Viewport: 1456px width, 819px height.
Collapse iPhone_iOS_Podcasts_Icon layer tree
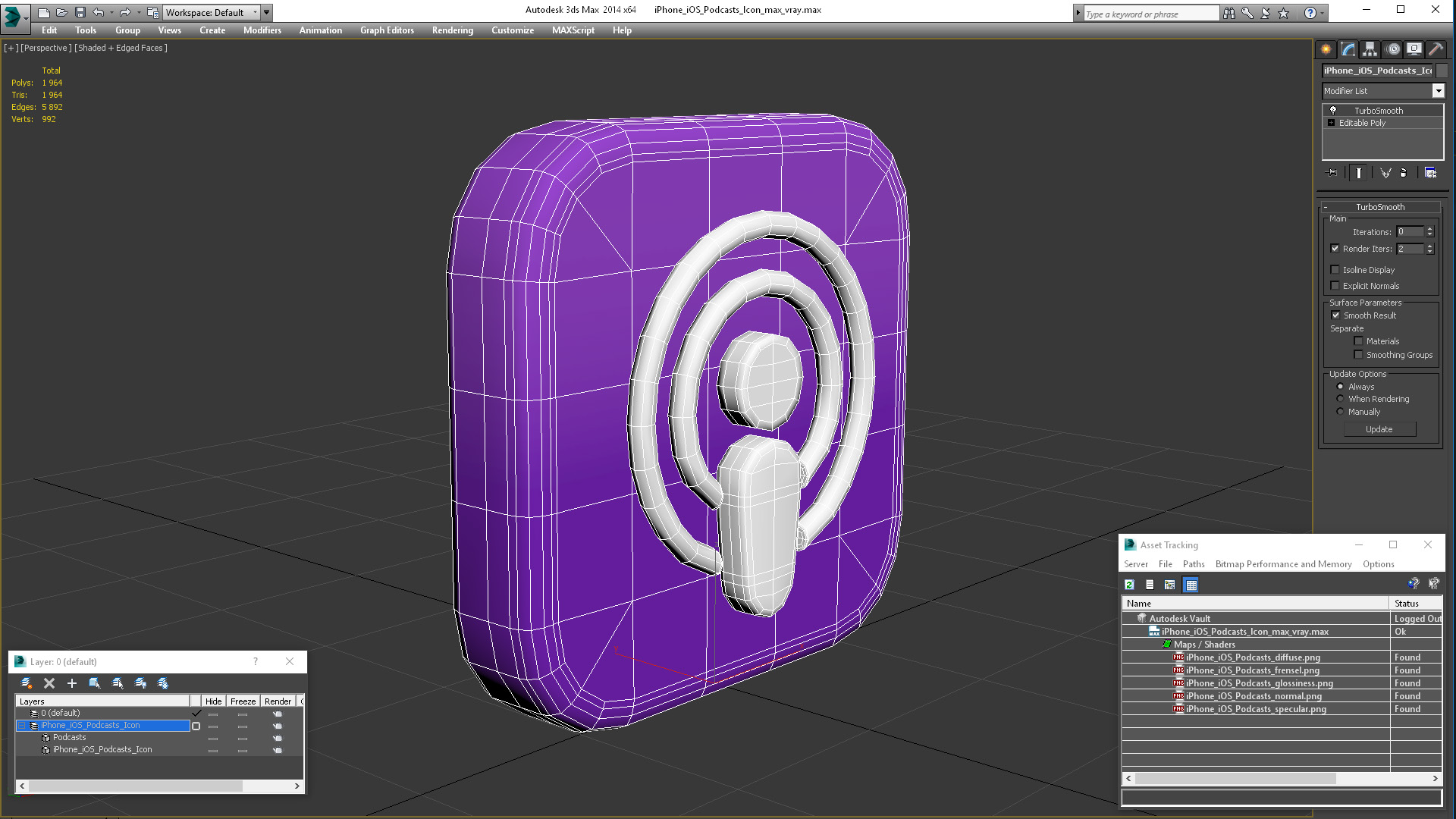22,726
